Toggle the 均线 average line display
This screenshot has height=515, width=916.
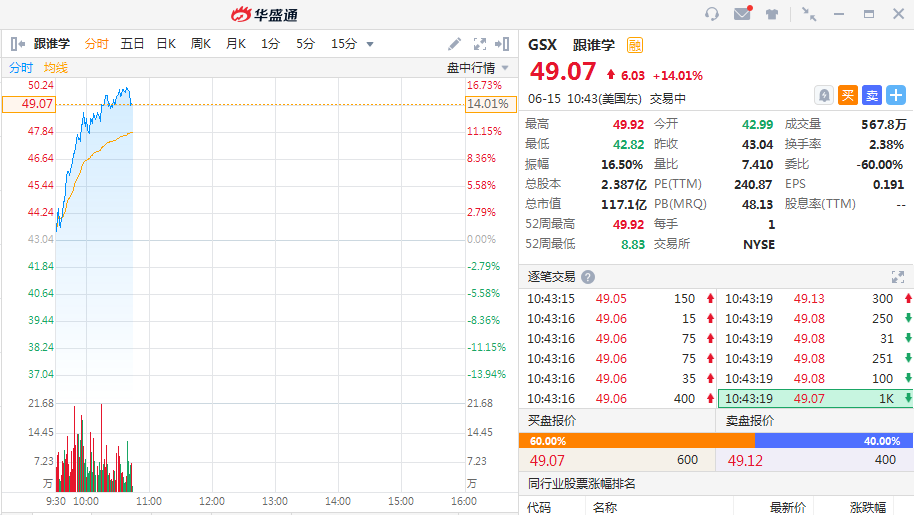coord(56,68)
